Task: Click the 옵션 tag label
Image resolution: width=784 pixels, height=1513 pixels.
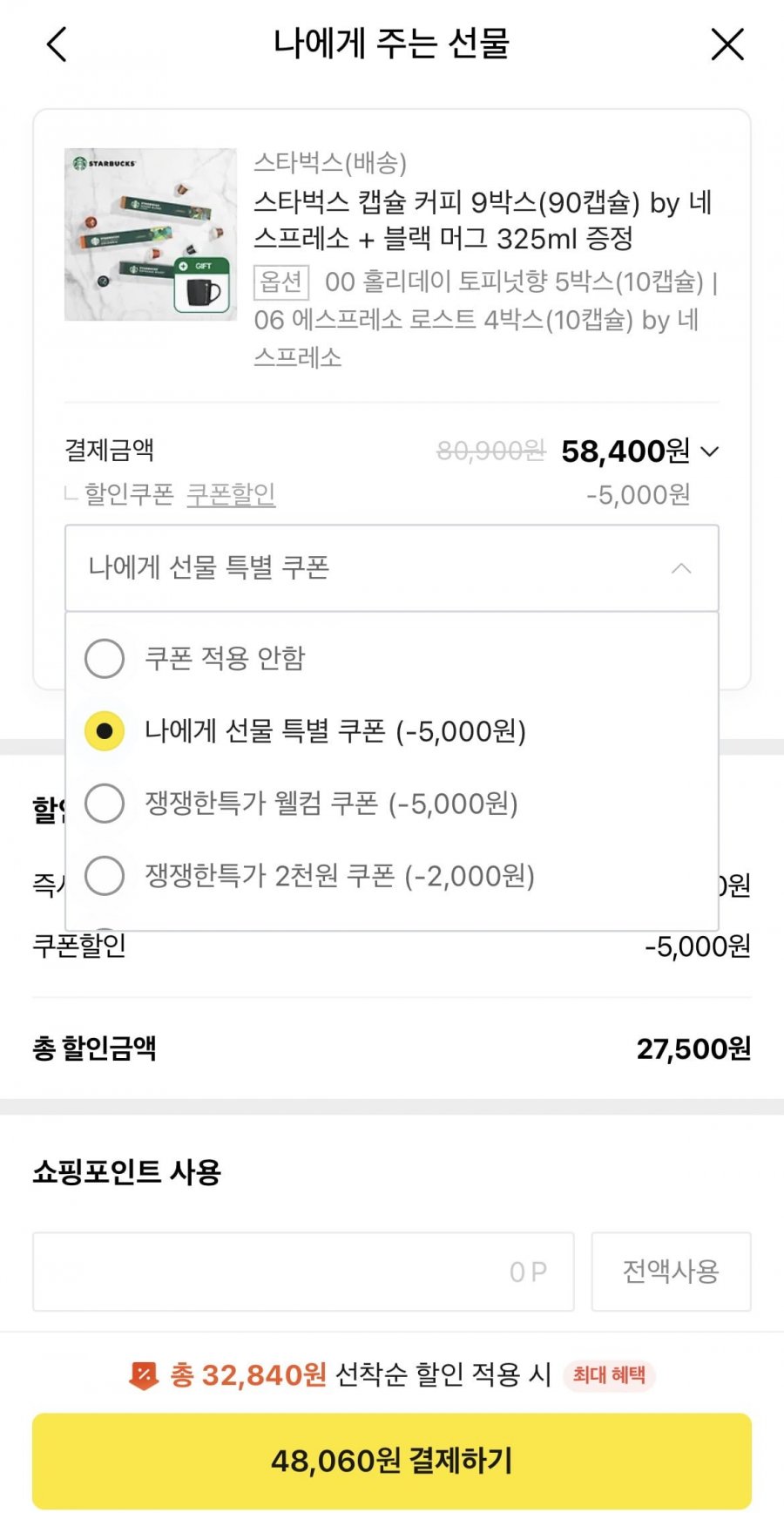Action: point(280,282)
